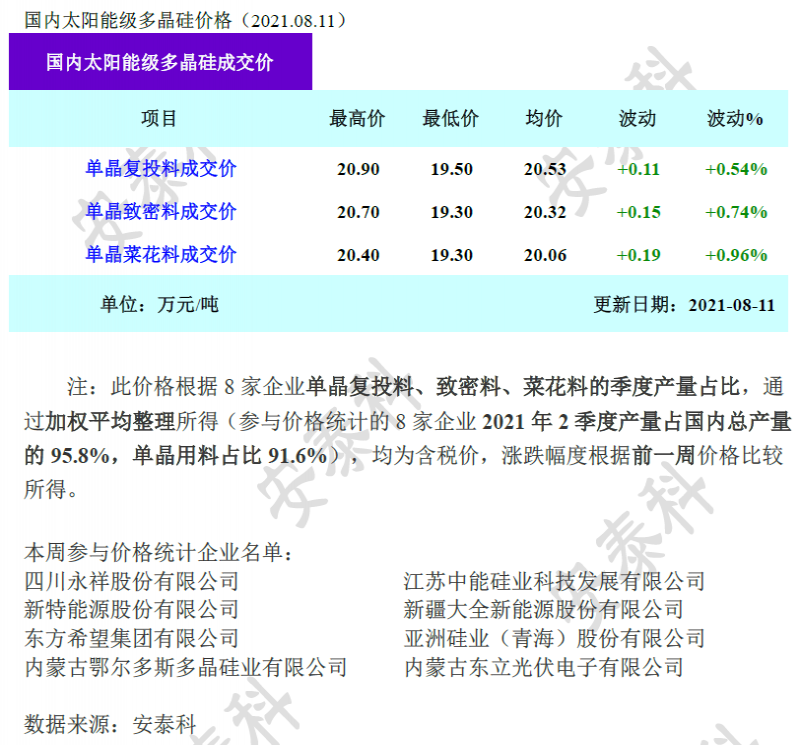
Task: Click 新疆大全新能源股份有限公司 company name
Action: pos(543,609)
